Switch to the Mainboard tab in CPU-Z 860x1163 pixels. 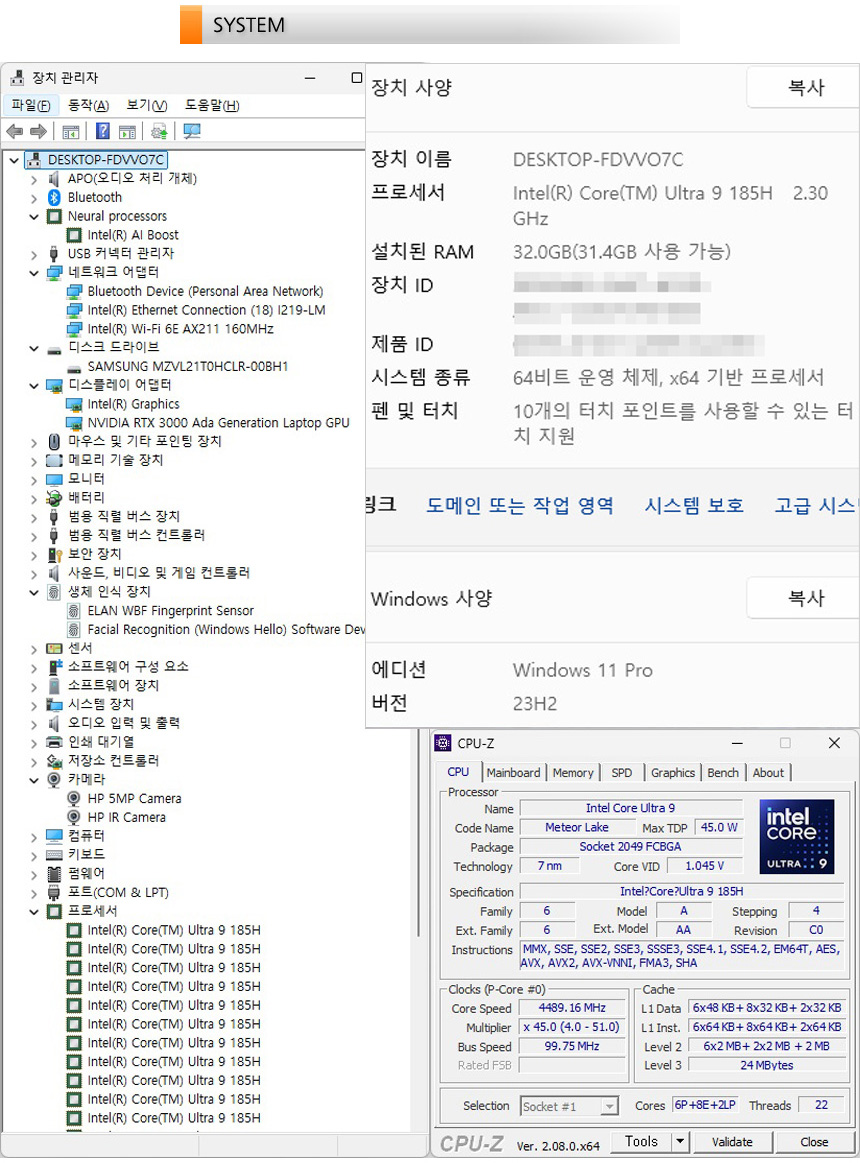[513, 772]
